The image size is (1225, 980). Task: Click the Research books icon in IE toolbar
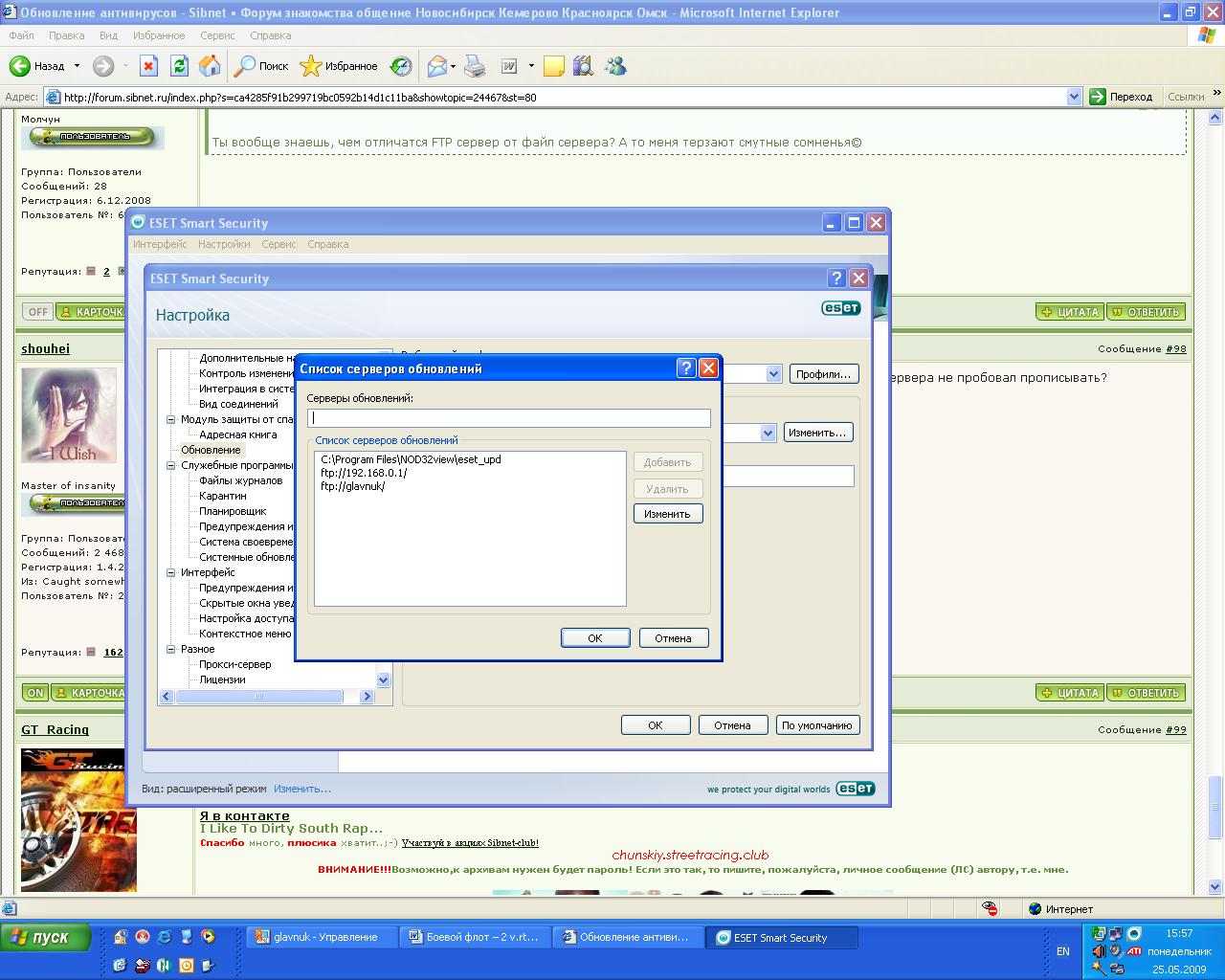click(x=583, y=66)
